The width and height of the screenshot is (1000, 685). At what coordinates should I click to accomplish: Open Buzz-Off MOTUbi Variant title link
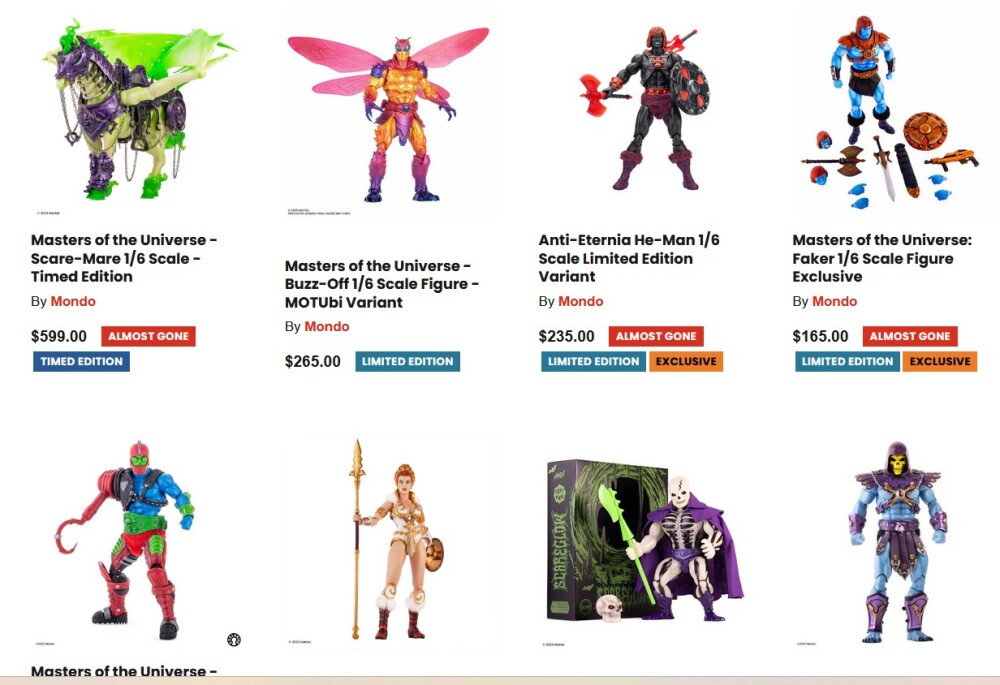(381, 284)
